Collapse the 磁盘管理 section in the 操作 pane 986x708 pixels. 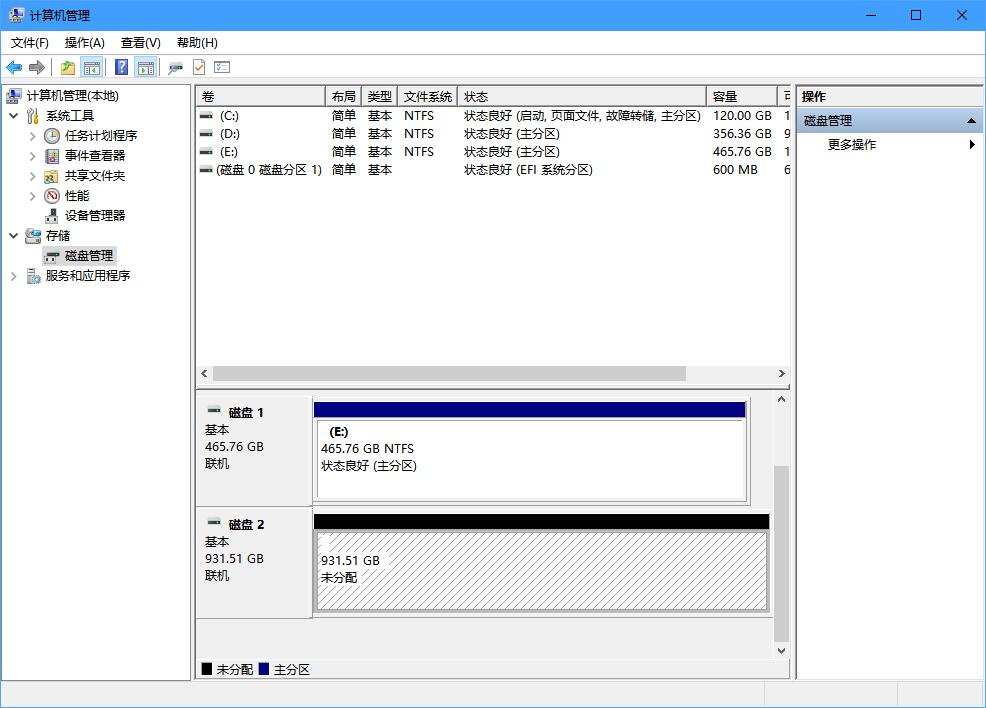pyautogui.click(x=970, y=119)
